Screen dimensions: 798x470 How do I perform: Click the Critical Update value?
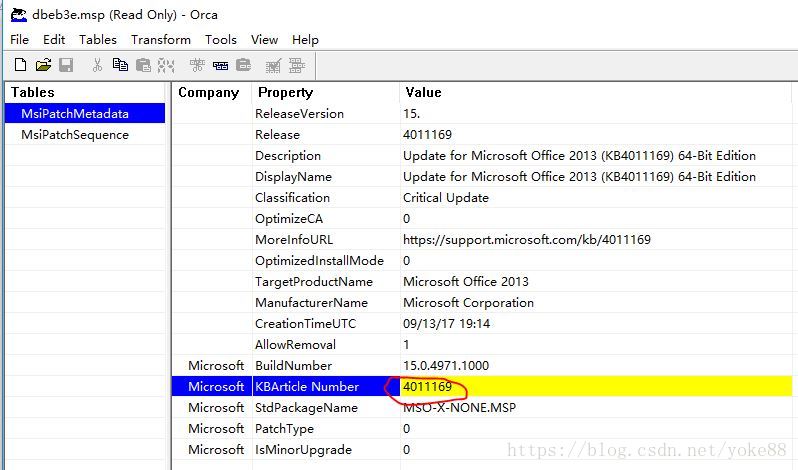pyautogui.click(x=446, y=197)
